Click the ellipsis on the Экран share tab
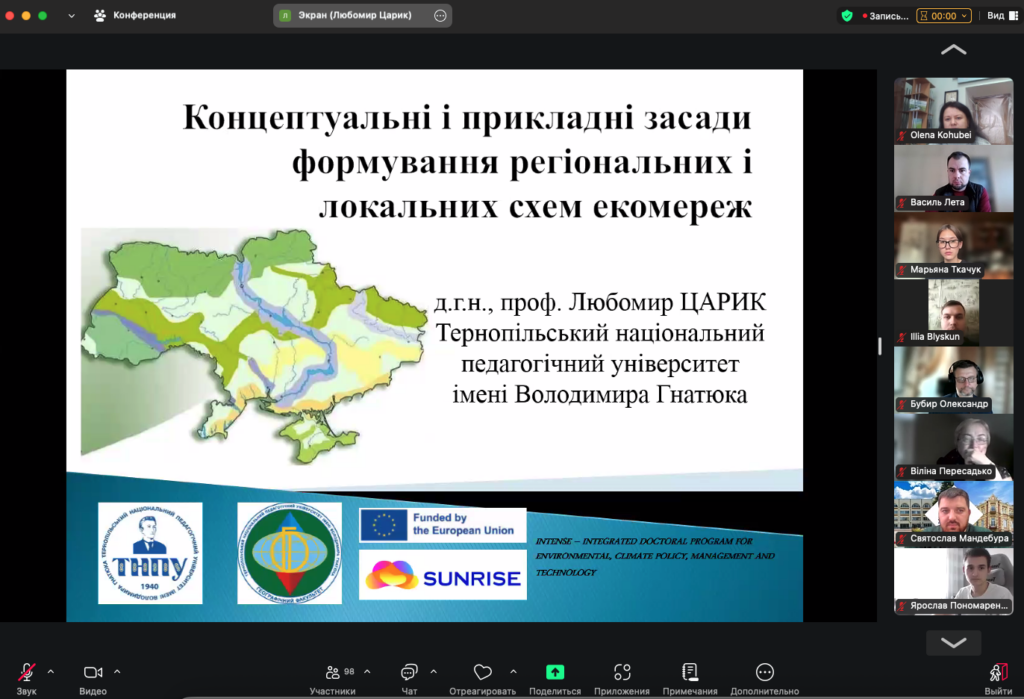This screenshot has height=699, width=1024. pos(440,16)
